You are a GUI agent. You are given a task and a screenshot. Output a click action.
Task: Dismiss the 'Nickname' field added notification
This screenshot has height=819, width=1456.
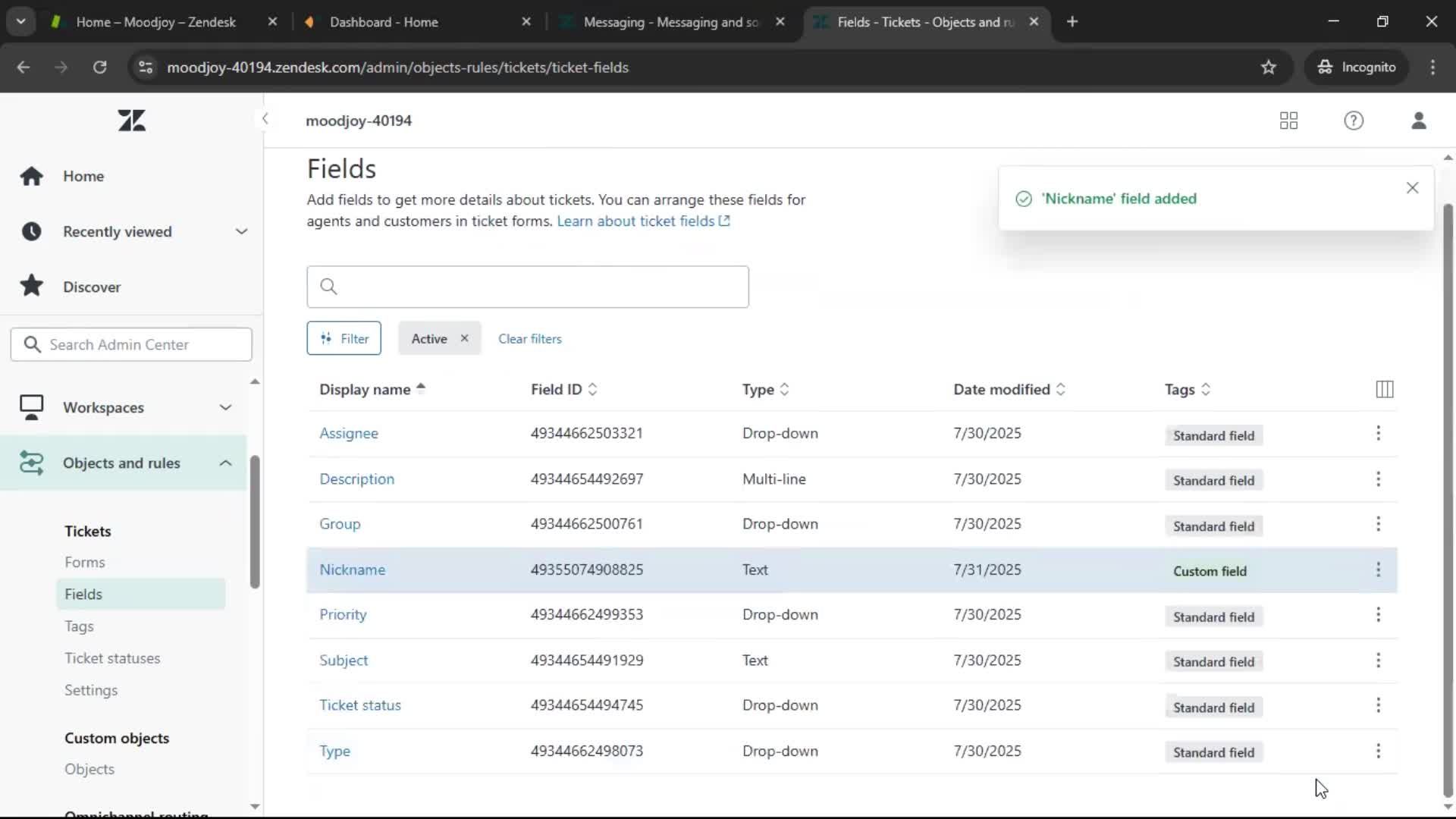pos(1412,188)
